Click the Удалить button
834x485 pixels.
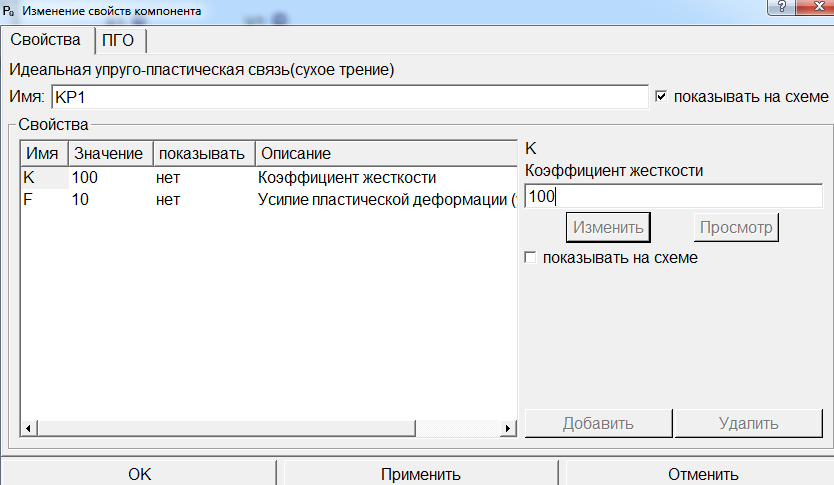click(x=748, y=423)
